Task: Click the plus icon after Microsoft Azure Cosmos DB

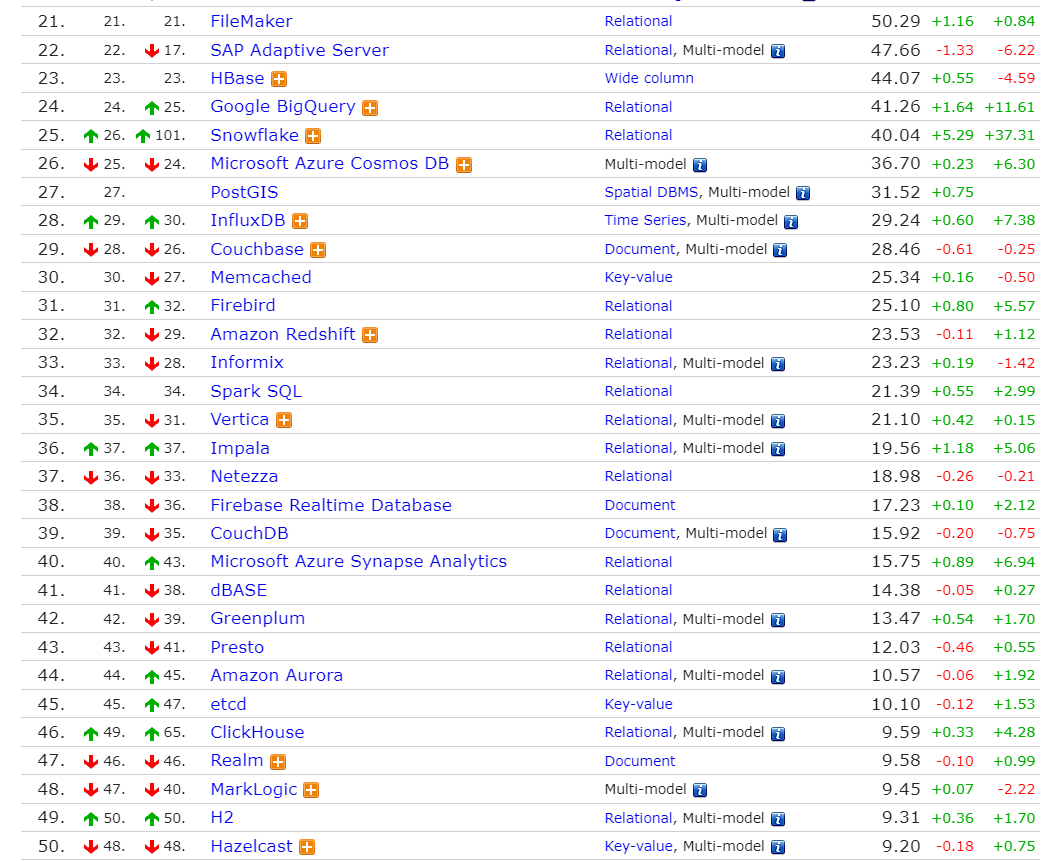Action: (x=464, y=165)
